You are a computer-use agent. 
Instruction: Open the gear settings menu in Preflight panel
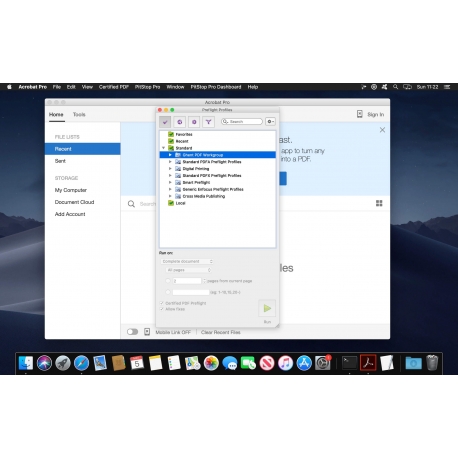[270, 122]
